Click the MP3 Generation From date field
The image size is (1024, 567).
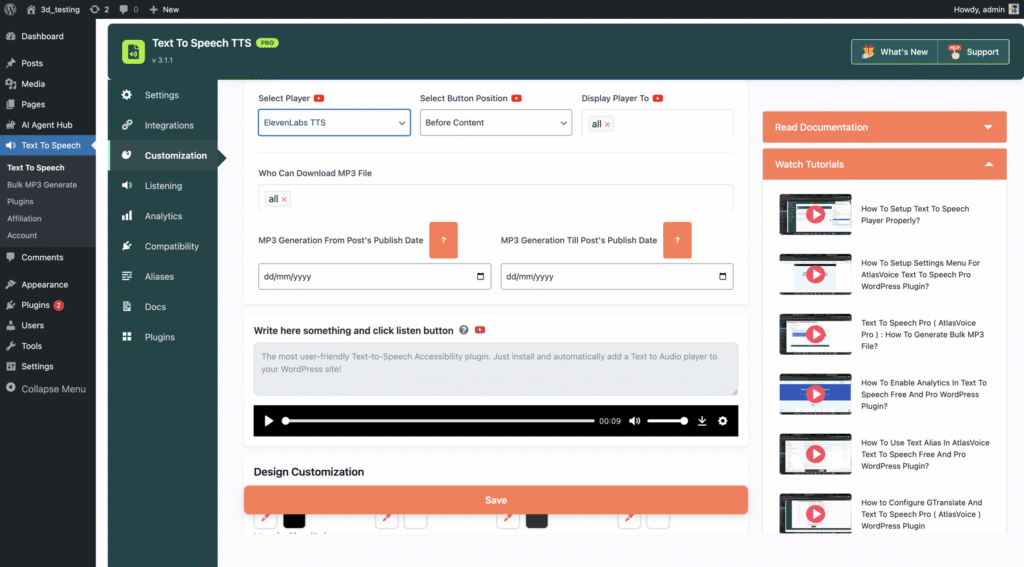pos(374,276)
